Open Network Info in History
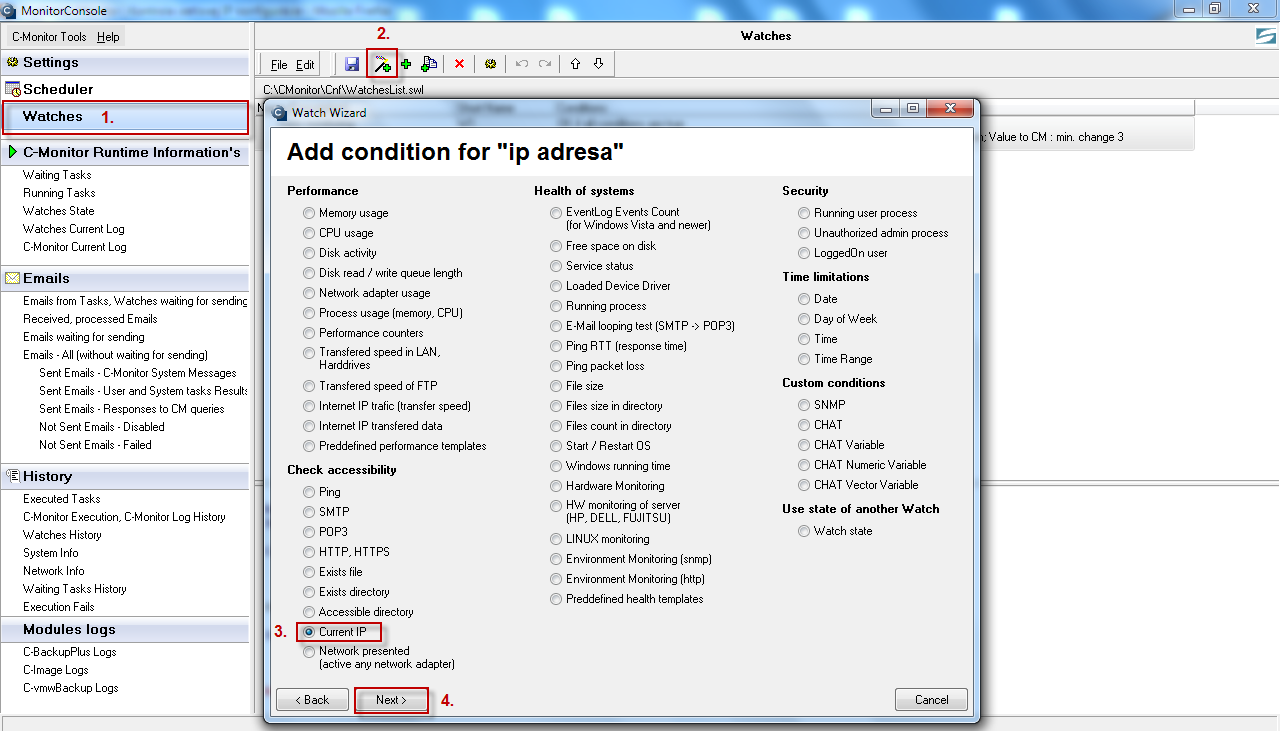Screen dimensions: 1280x731 [x=54, y=571]
